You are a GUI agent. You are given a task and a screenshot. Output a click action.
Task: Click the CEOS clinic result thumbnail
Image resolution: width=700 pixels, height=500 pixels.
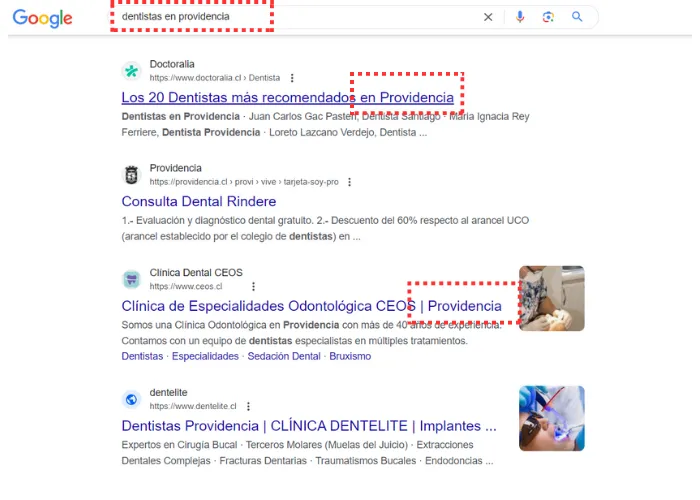tap(552, 299)
